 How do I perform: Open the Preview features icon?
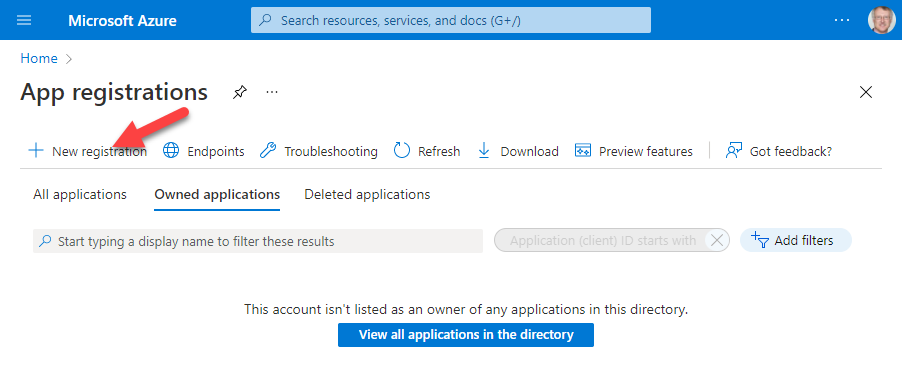583,151
